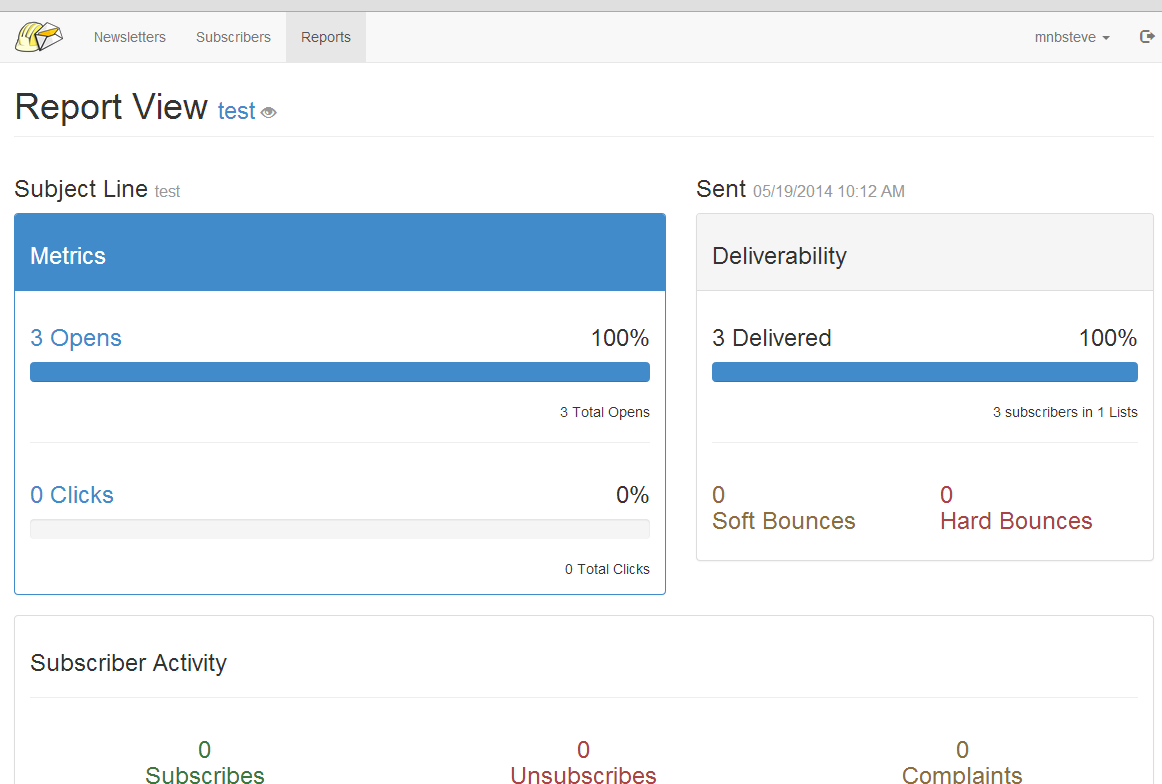Screen dimensions: 1162x784
Task: Click the Opens progress bar
Action: pos(340,372)
